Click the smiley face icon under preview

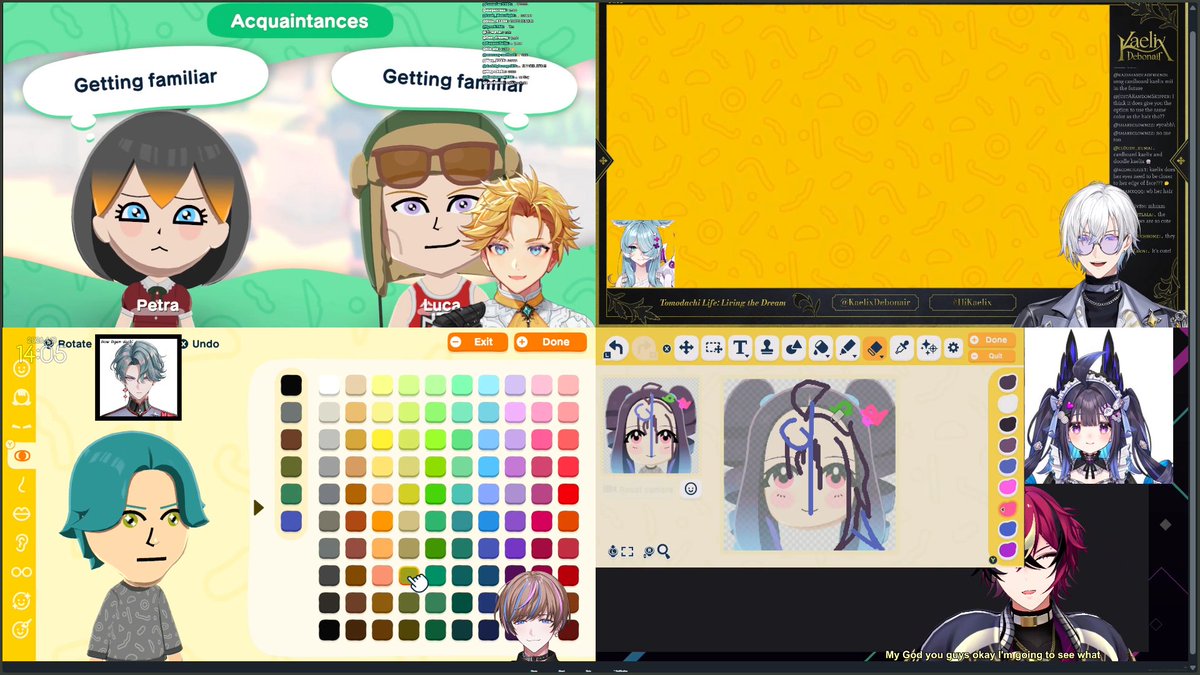[691, 489]
